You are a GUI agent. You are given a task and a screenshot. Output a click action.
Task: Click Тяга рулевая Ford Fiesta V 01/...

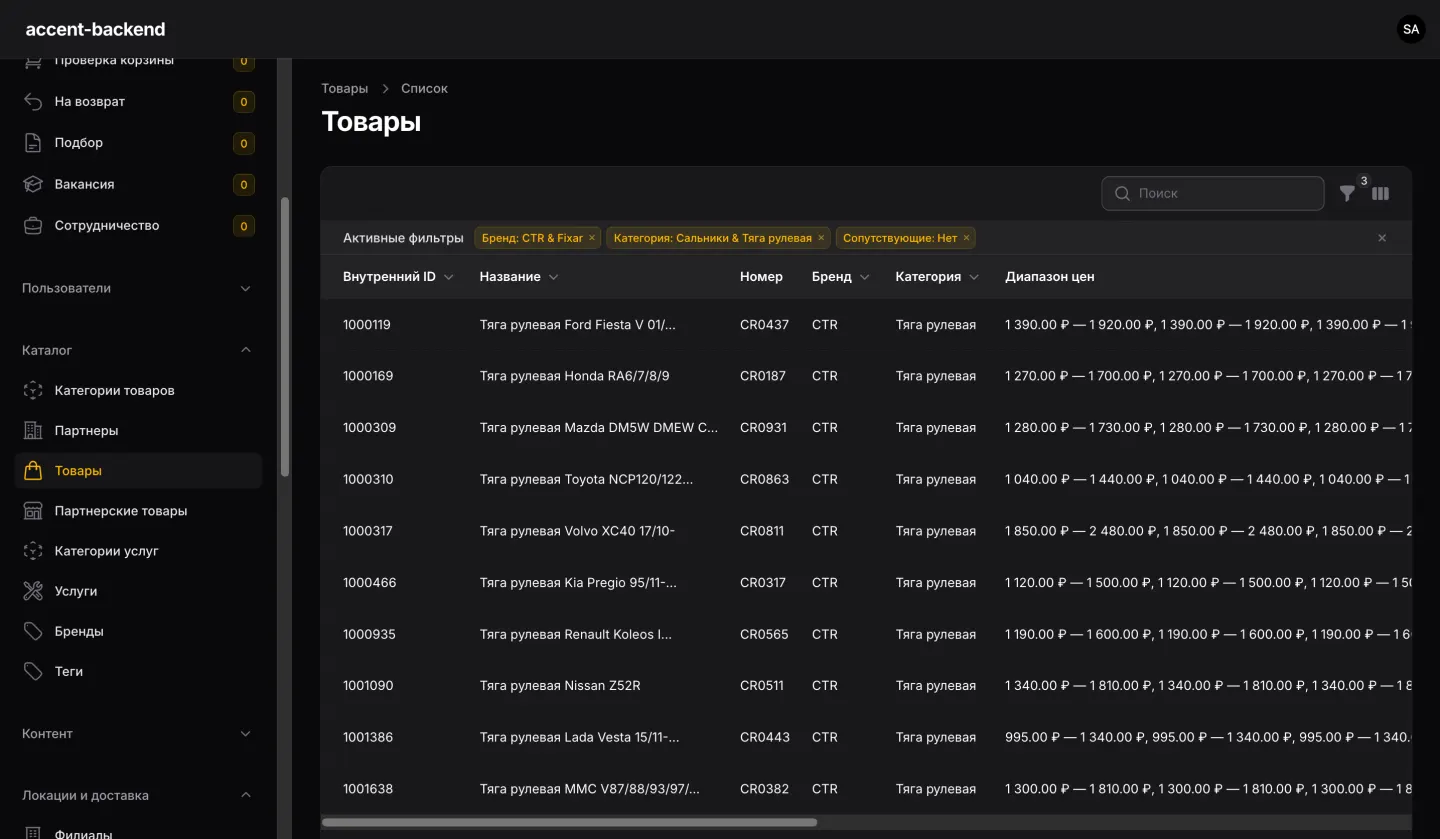[x=578, y=325]
